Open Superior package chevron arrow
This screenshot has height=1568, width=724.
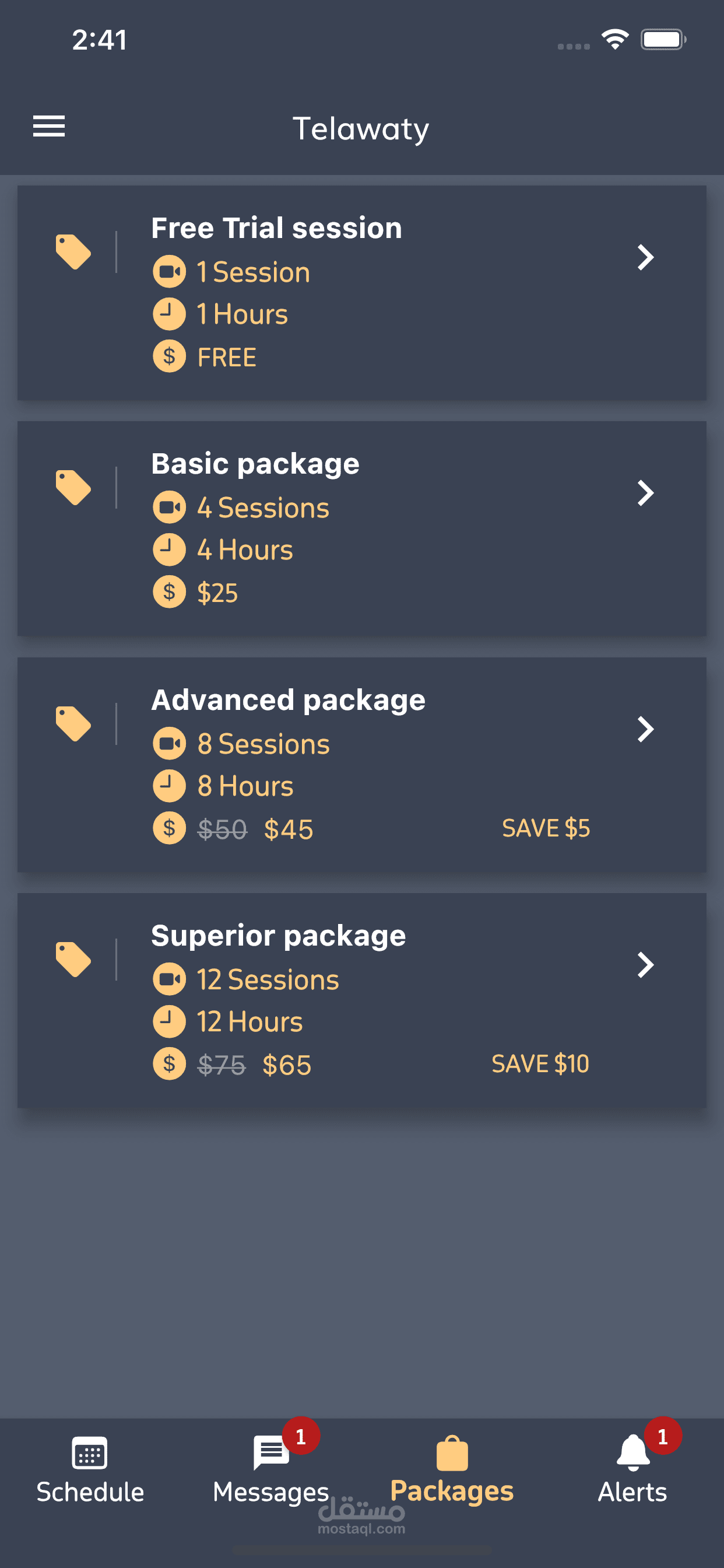click(x=645, y=964)
